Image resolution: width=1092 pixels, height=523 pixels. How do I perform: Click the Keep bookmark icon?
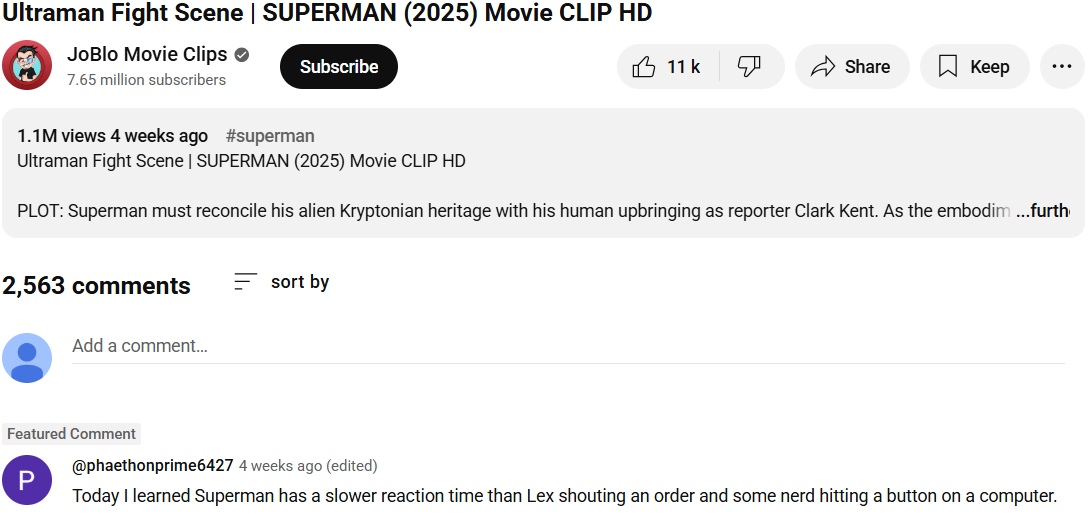[948, 67]
